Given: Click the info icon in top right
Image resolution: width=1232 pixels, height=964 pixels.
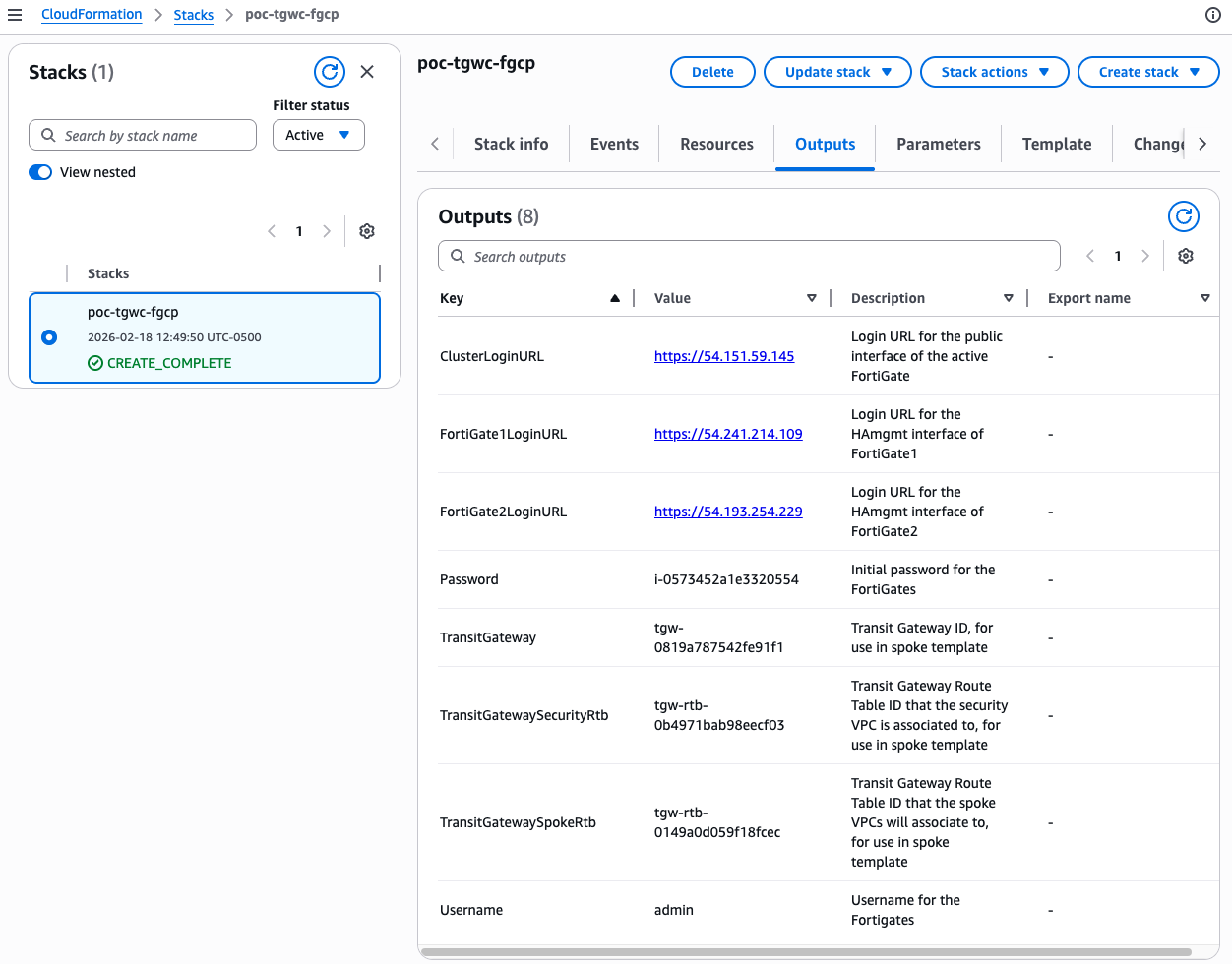Looking at the screenshot, I should pos(1212,15).
